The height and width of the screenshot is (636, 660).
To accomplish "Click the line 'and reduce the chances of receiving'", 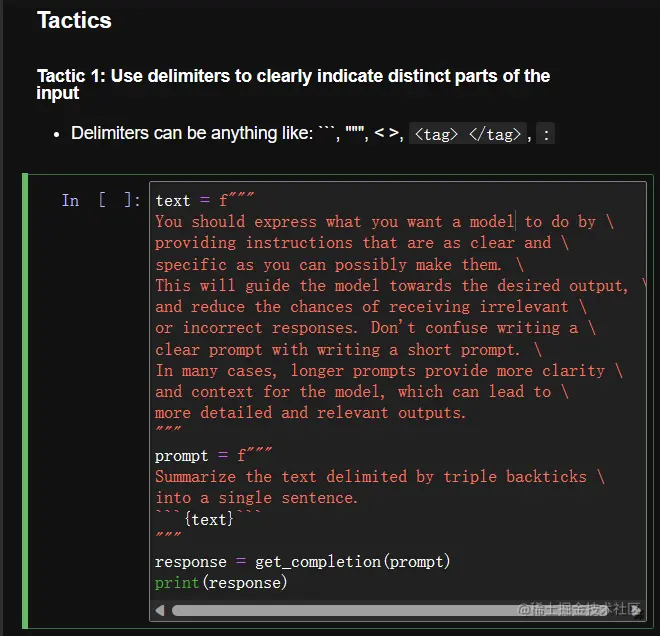I will (371, 307).
